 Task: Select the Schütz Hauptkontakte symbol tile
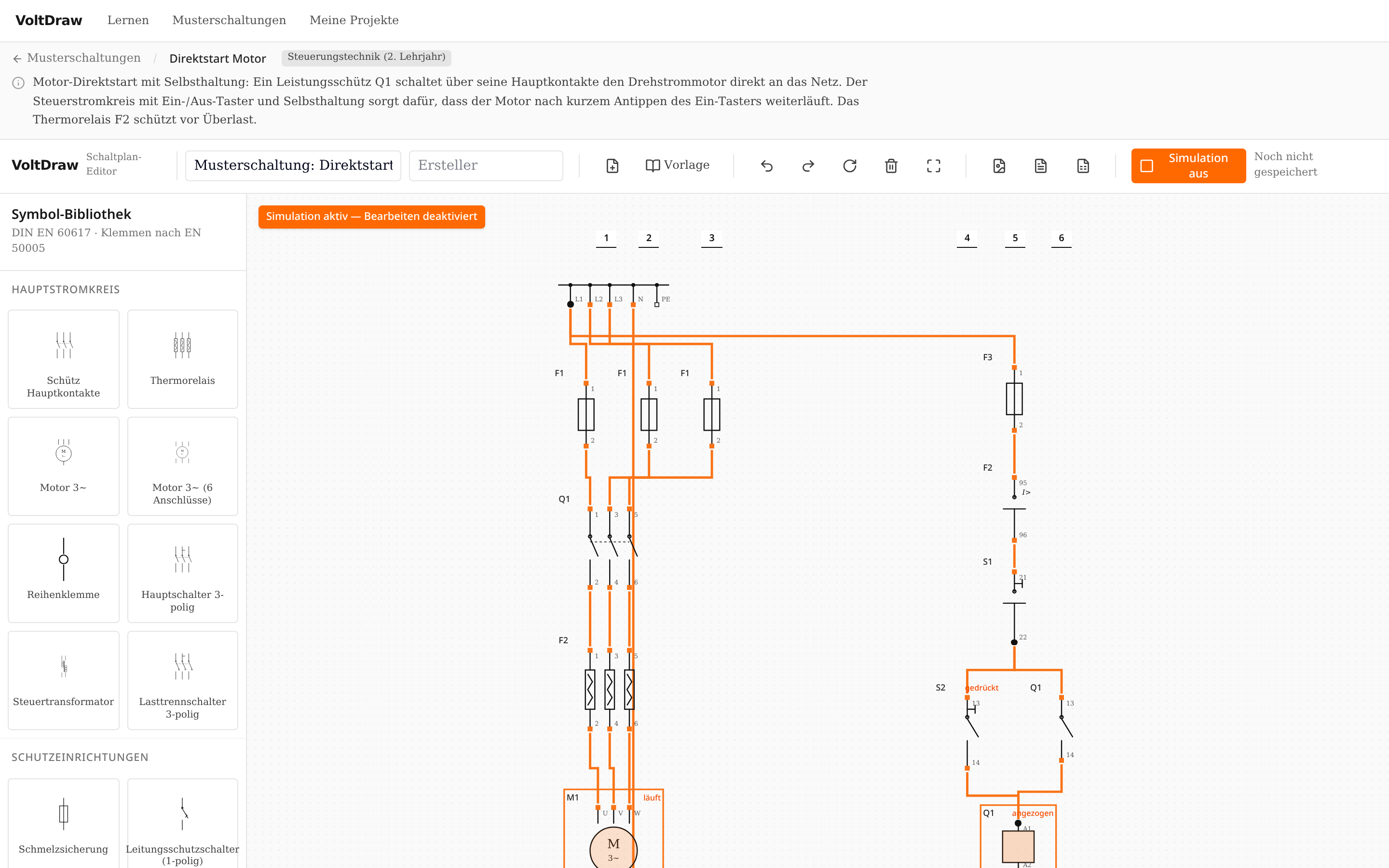(64, 359)
